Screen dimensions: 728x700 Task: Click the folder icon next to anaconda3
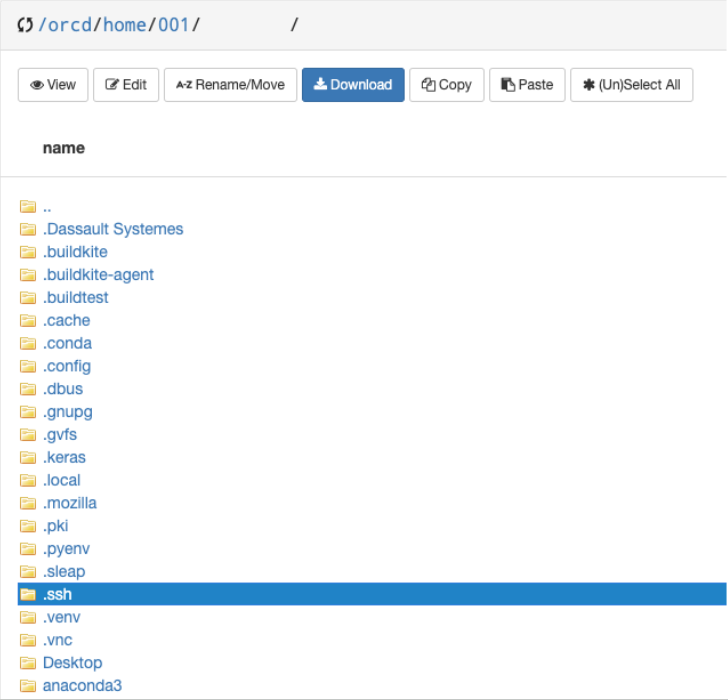click(28, 686)
